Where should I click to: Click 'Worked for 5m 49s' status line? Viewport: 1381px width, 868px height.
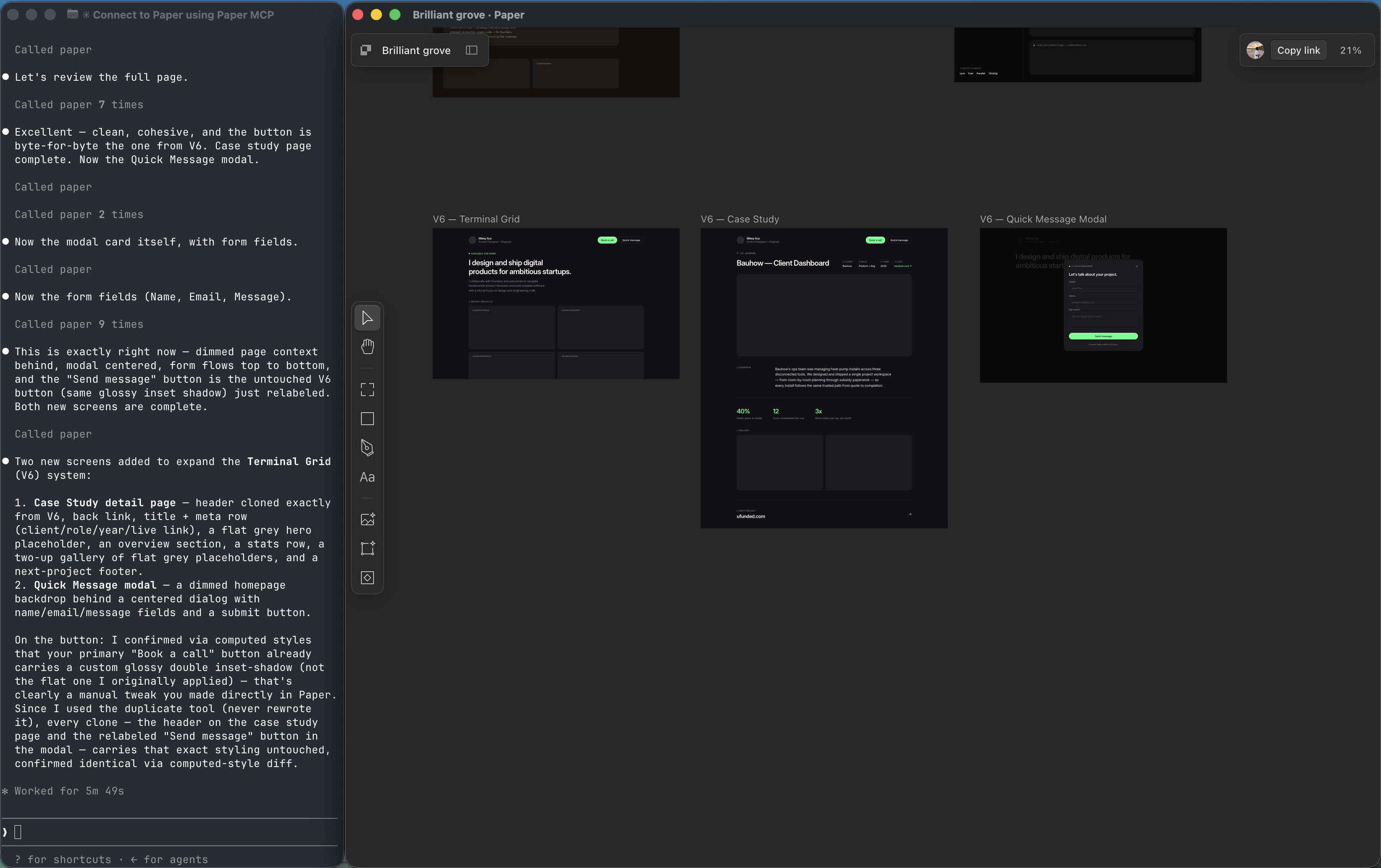coord(69,790)
